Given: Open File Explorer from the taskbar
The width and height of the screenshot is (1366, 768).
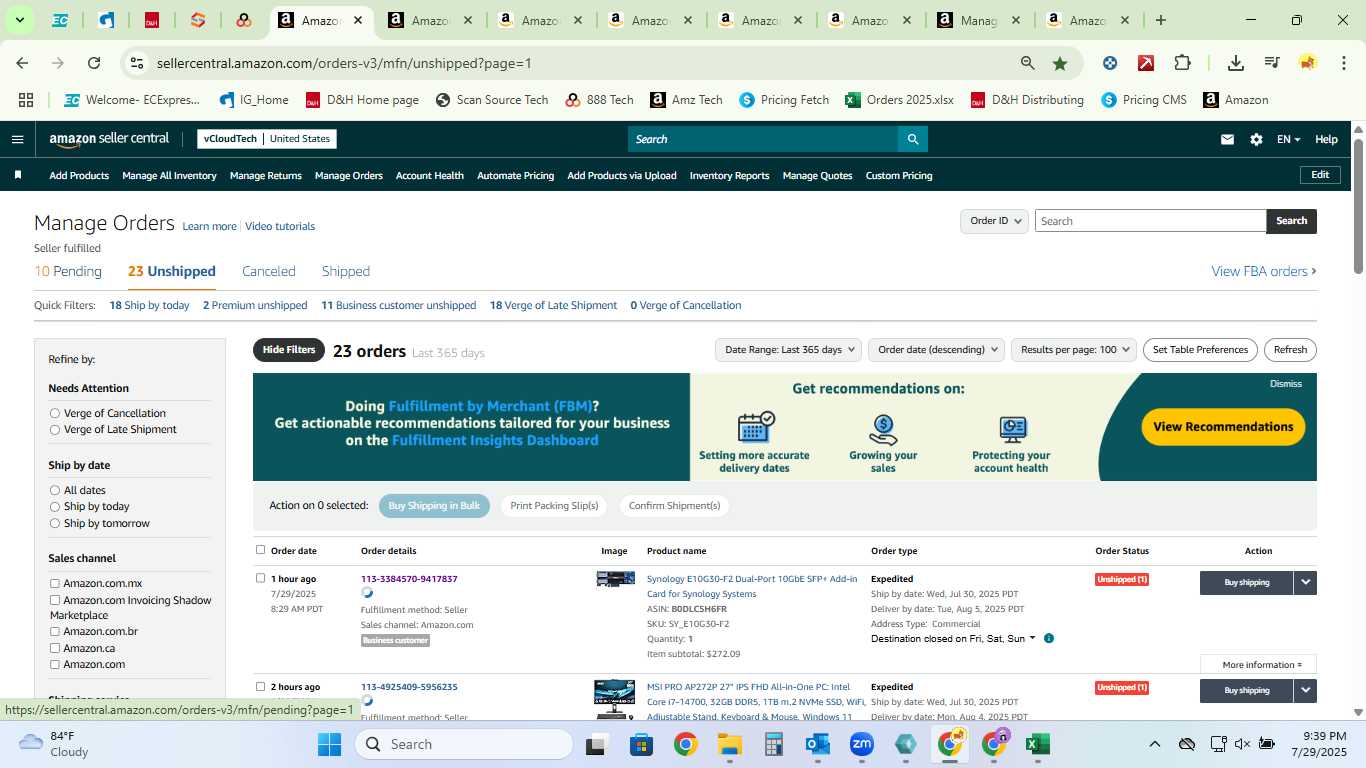Looking at the screenshot, I should click(729, 744).
